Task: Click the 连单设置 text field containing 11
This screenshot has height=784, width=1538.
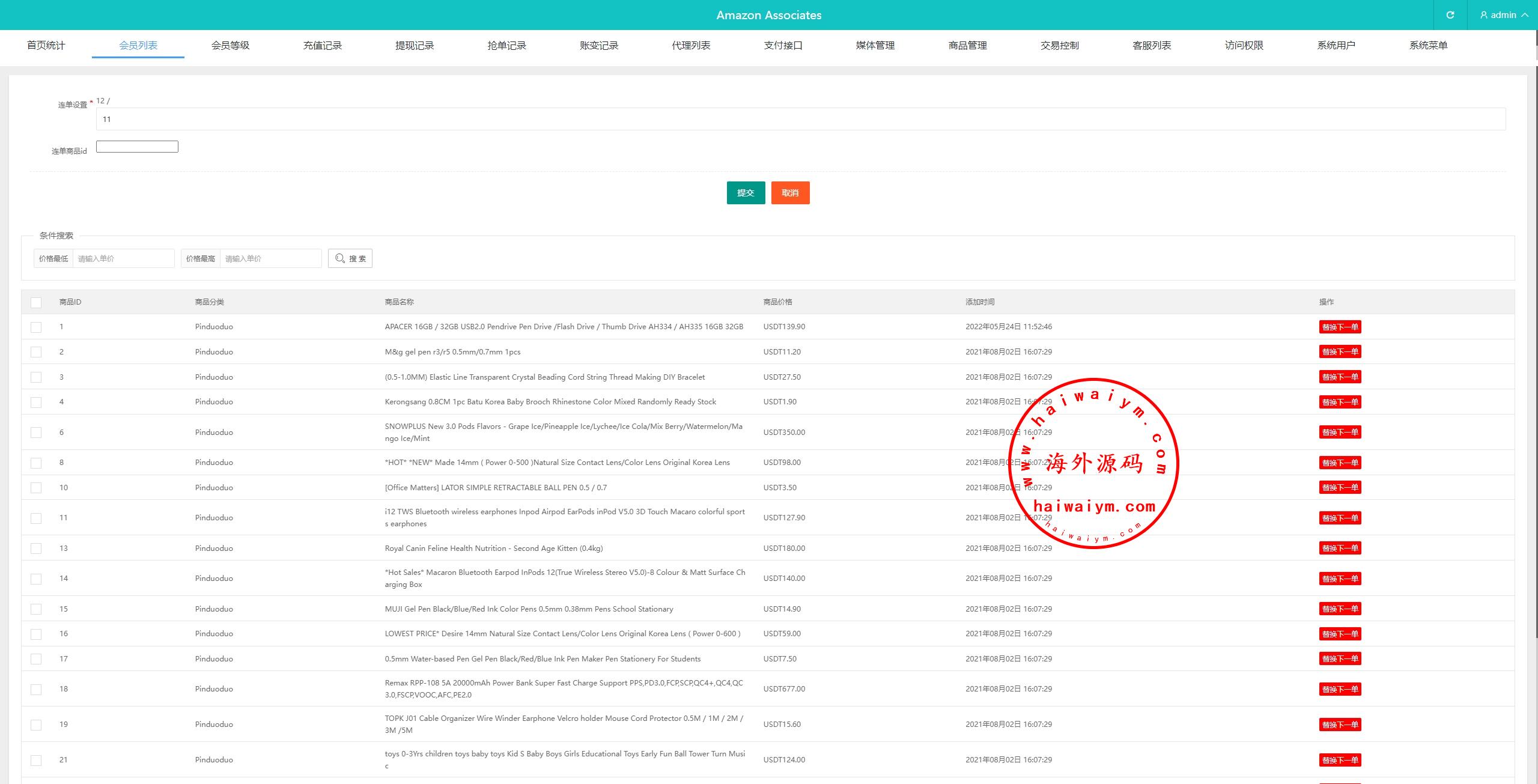Action: [800, 119]
